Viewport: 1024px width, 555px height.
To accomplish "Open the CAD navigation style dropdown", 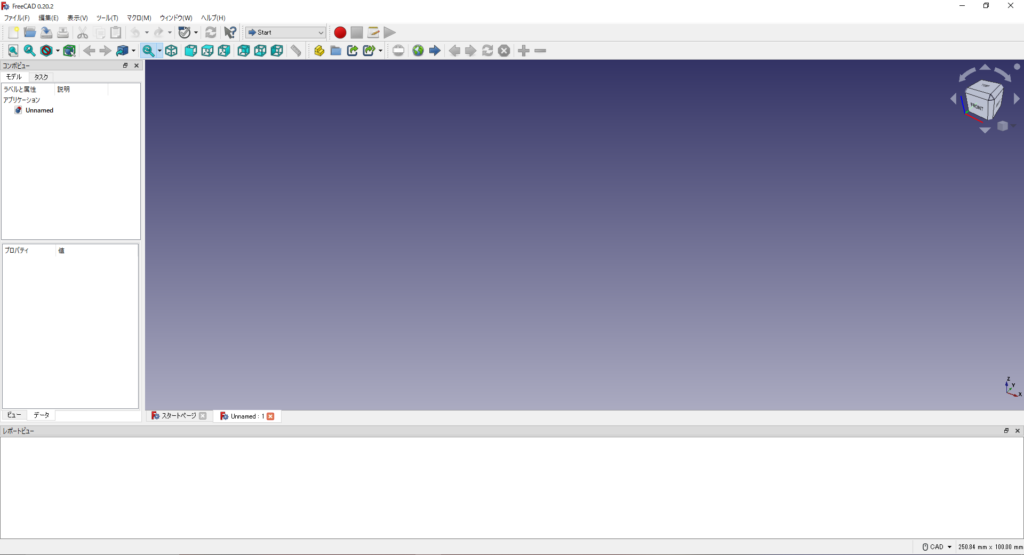I will (936, 547).
